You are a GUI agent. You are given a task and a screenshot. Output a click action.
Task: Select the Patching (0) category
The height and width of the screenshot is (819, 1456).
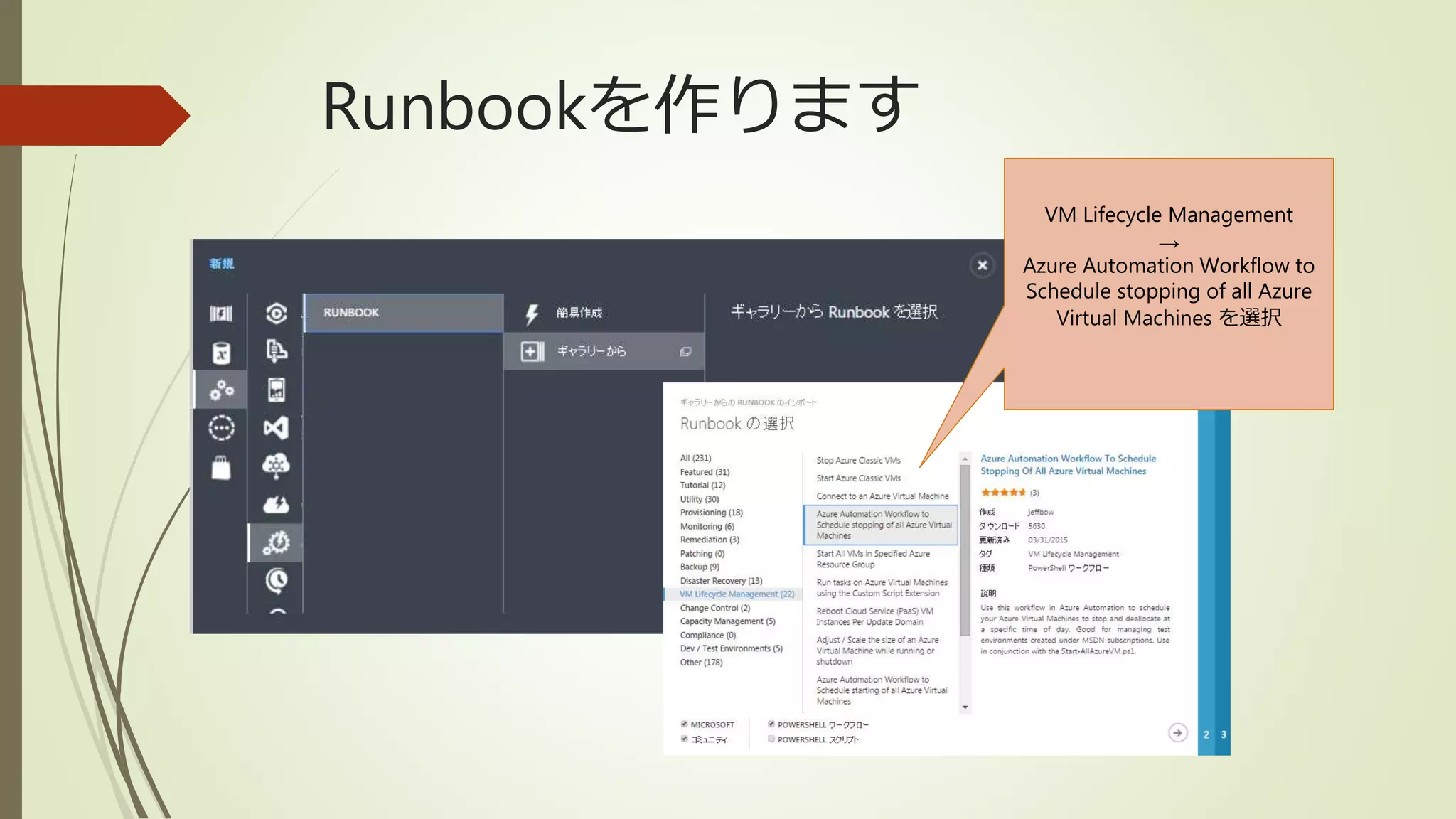(702, 554)
